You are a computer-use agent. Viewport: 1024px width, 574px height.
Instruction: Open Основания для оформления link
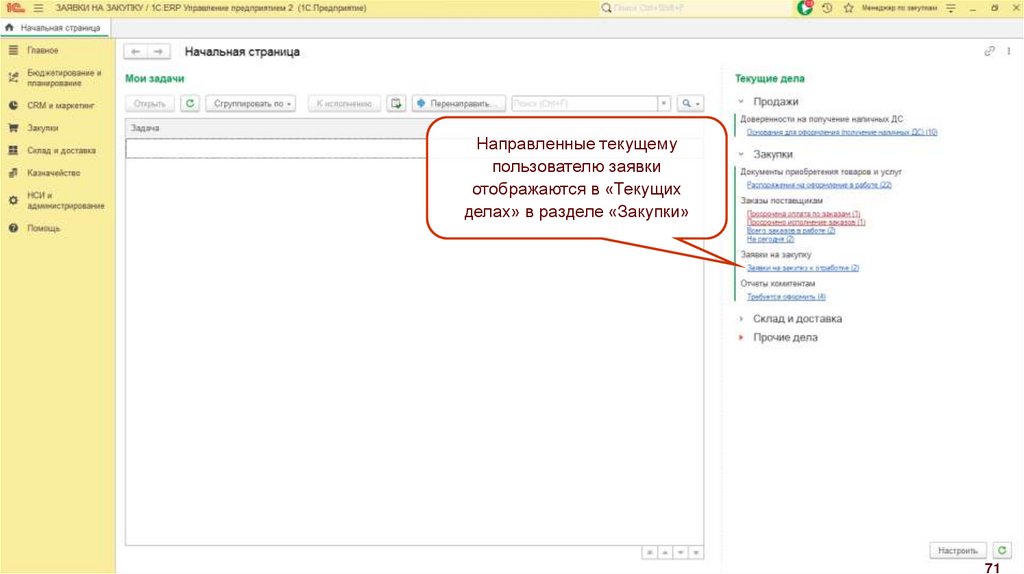pyautogui.click(x=842, y=132)
